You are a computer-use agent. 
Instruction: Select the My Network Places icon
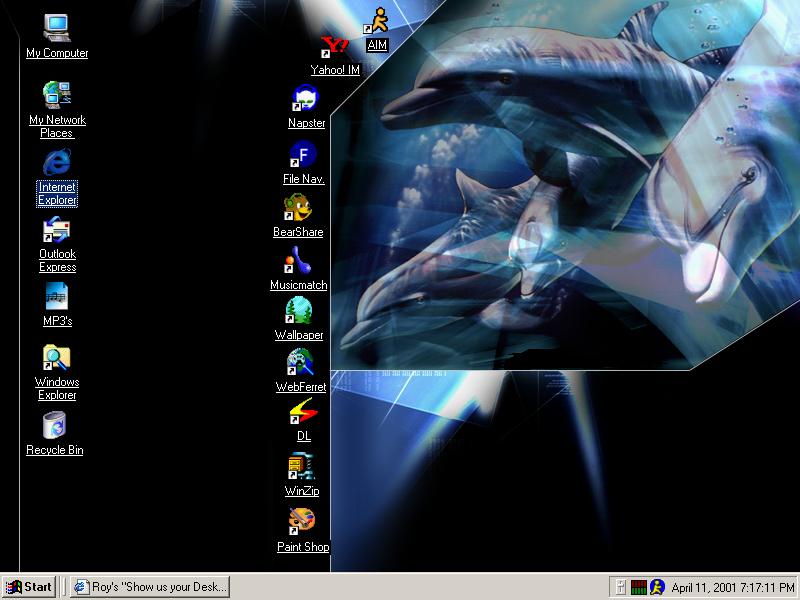57,95
